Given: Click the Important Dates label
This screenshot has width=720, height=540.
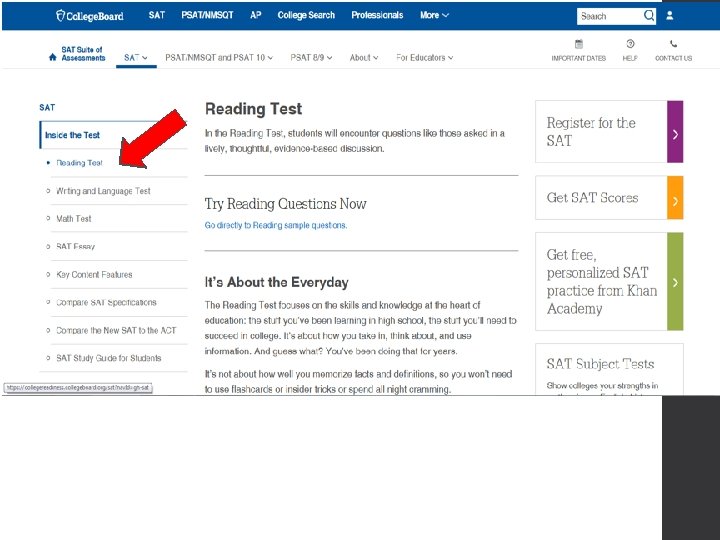Looking at the screenshot, I should (x=579, y=58).
